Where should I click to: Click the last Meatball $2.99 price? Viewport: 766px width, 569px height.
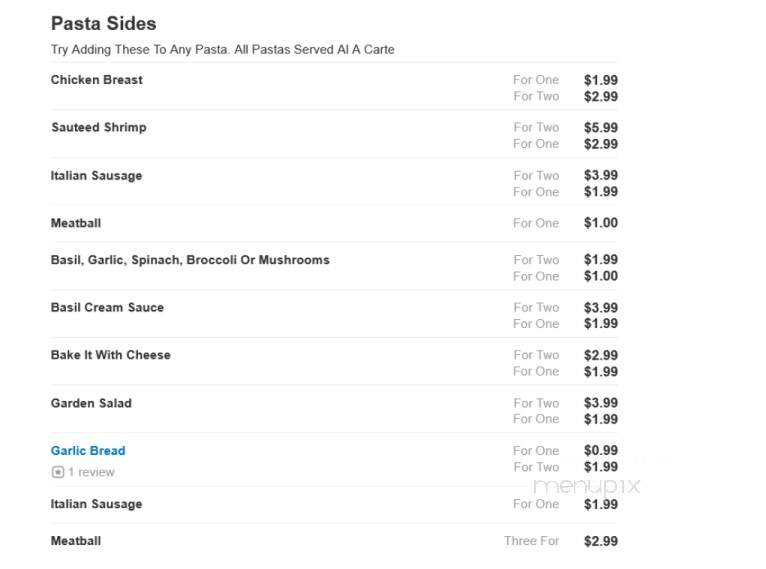tap(601, 541)
